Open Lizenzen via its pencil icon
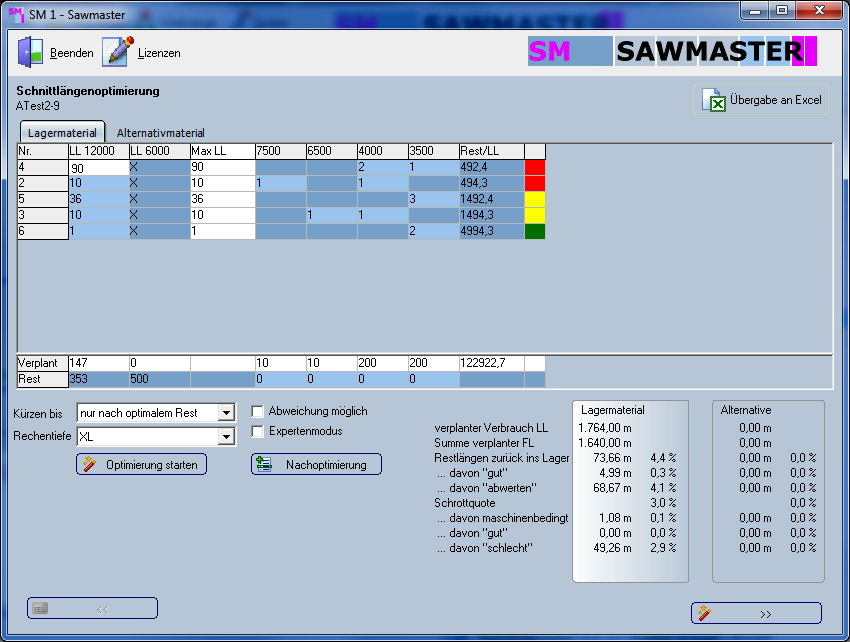The width and height of the screenshot is (850, 642). (x=118, y=52)
